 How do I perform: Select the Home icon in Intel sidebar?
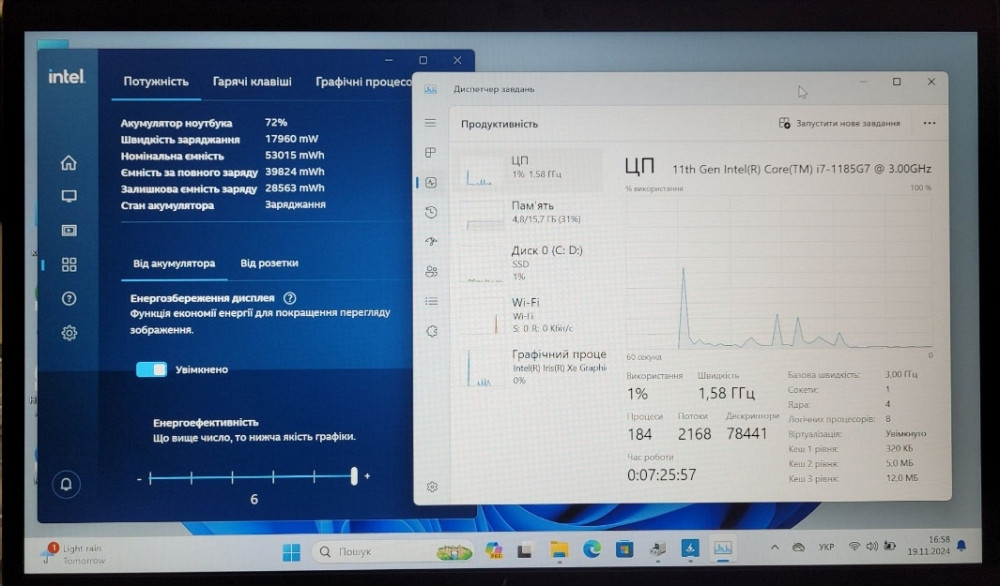pos(68,161)
